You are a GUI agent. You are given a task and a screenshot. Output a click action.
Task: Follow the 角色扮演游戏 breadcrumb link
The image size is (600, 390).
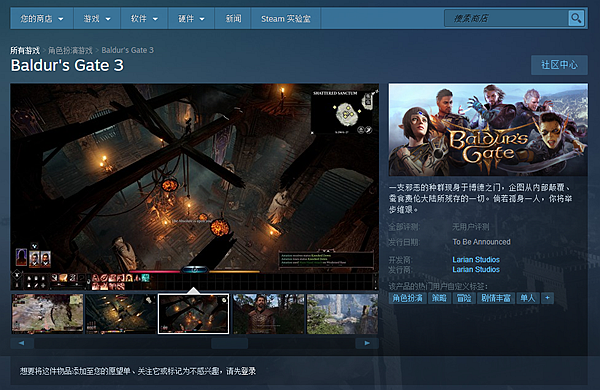pos(70,50)
